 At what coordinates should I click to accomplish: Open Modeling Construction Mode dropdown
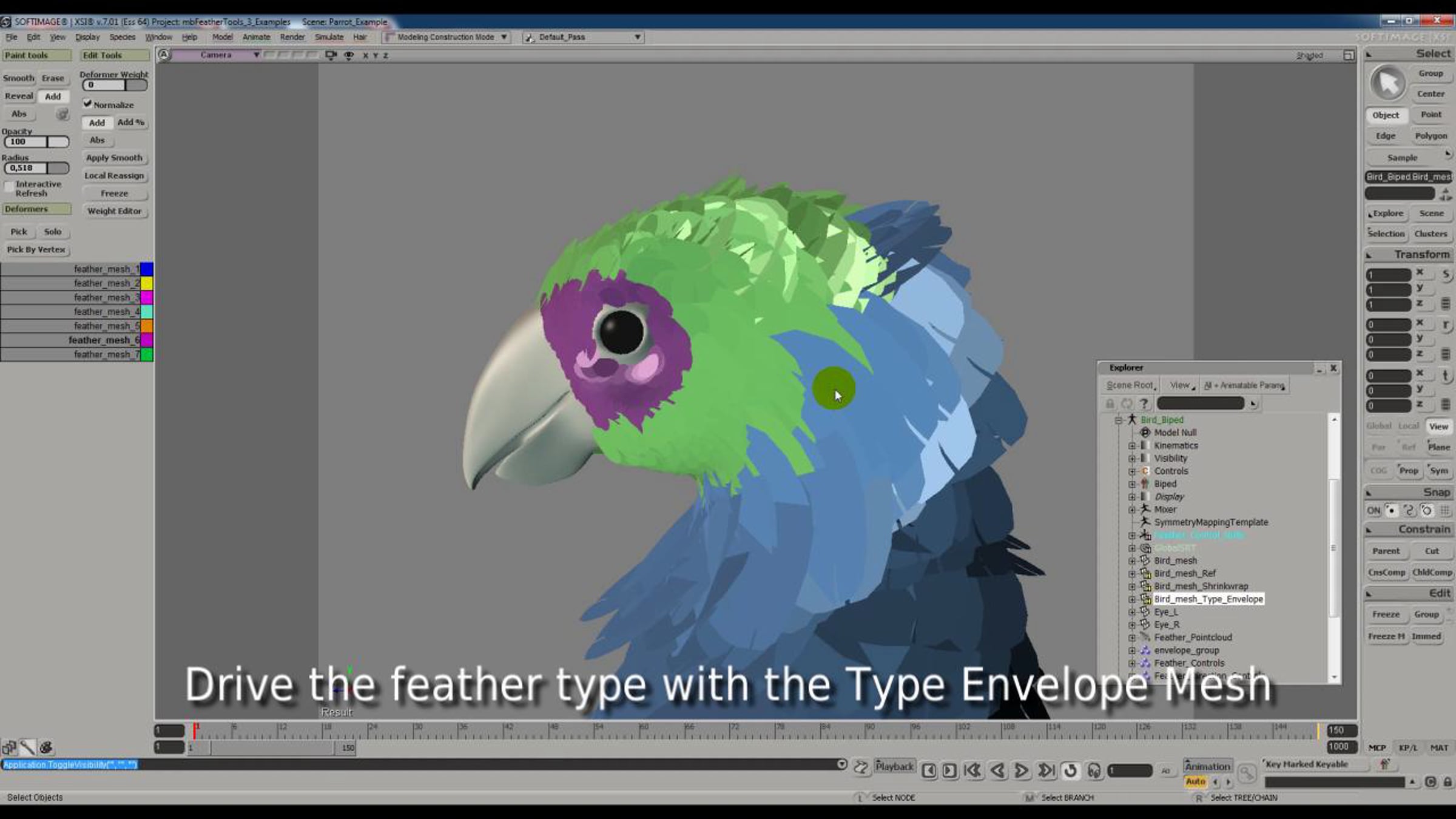pos(446,37)
